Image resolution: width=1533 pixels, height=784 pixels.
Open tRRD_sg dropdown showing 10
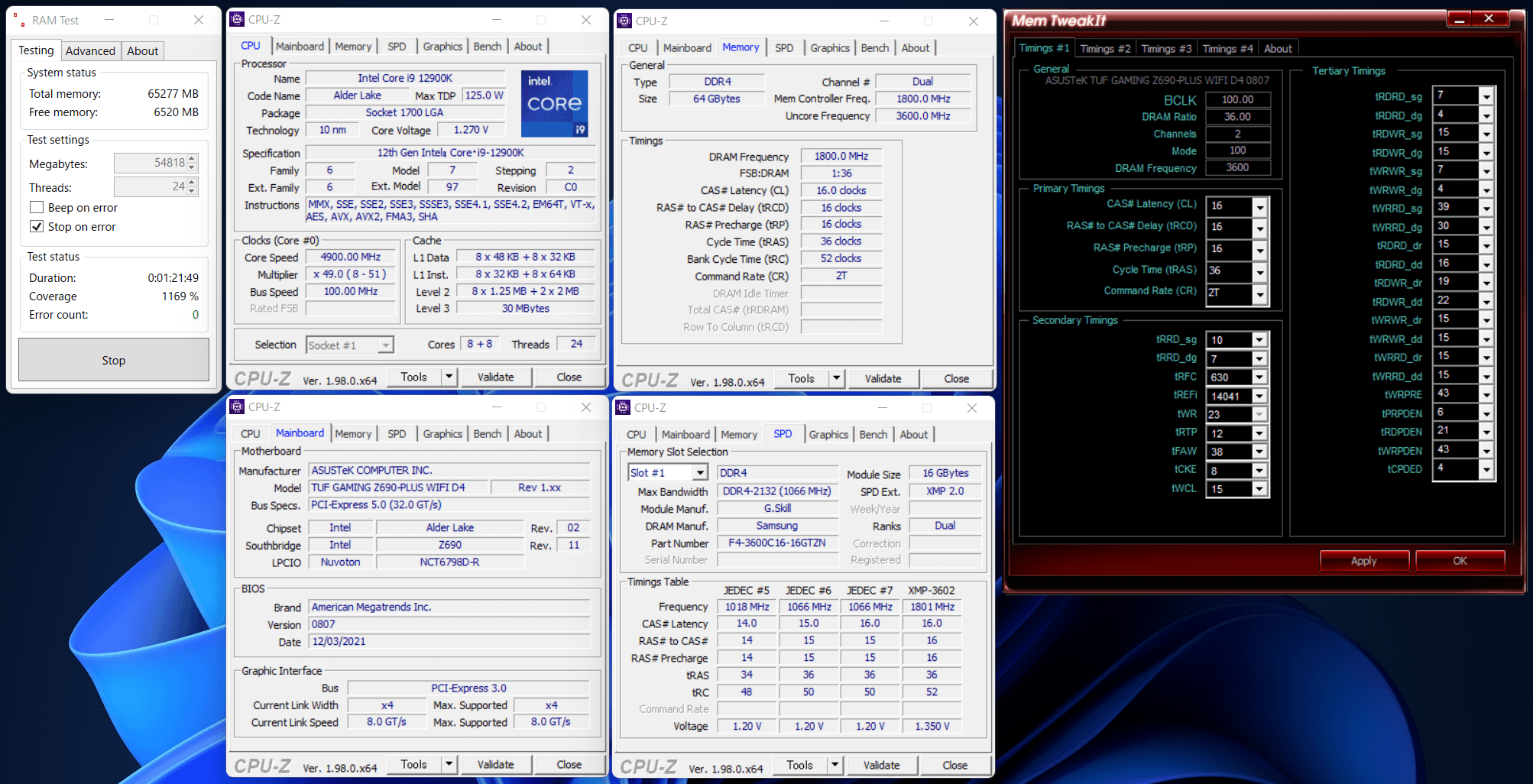(1259, 340)
